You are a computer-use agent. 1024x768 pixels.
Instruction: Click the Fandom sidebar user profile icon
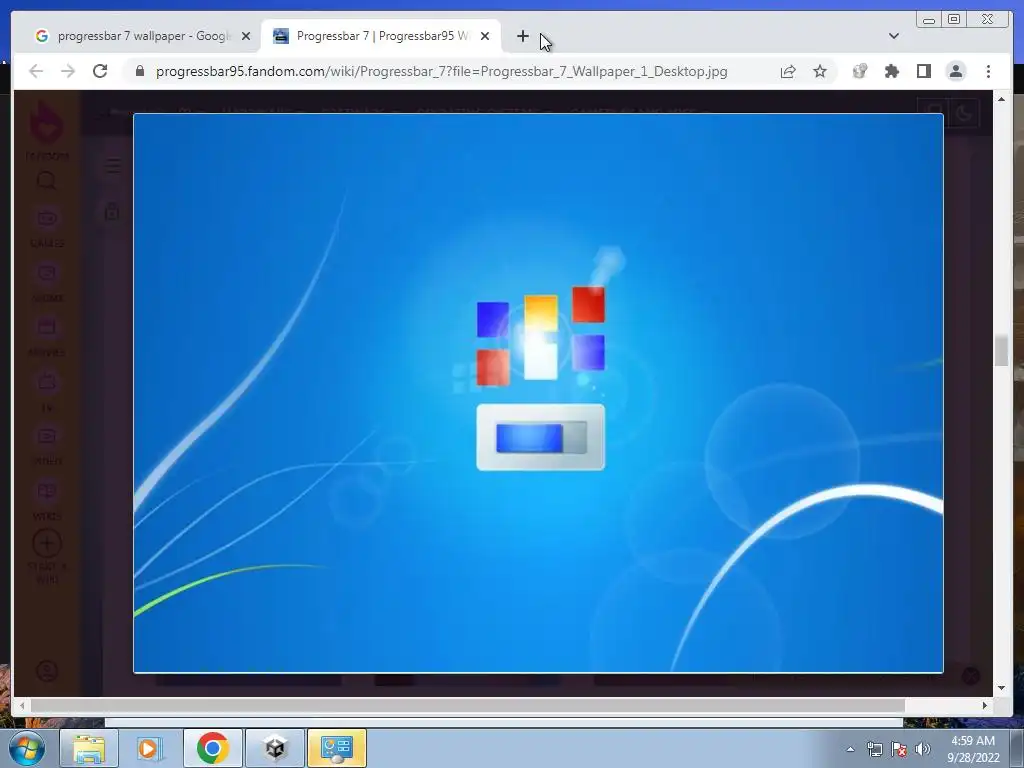pyautogui.click(x=46, y=671)
